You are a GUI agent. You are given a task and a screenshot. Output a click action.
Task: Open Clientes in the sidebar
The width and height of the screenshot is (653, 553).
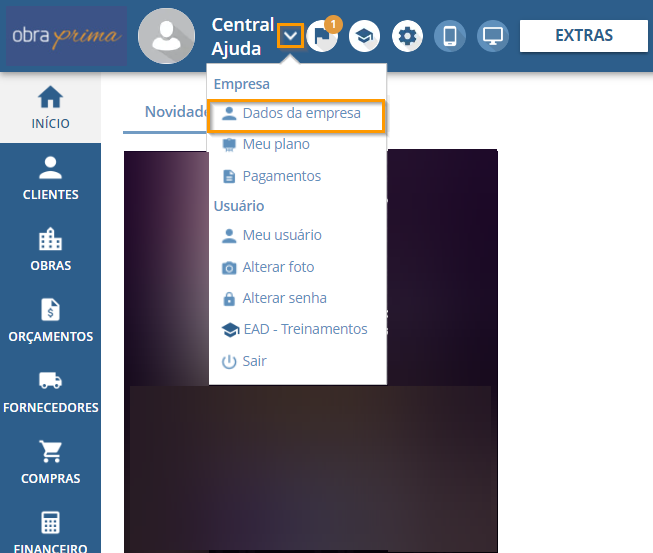point(50,179)
